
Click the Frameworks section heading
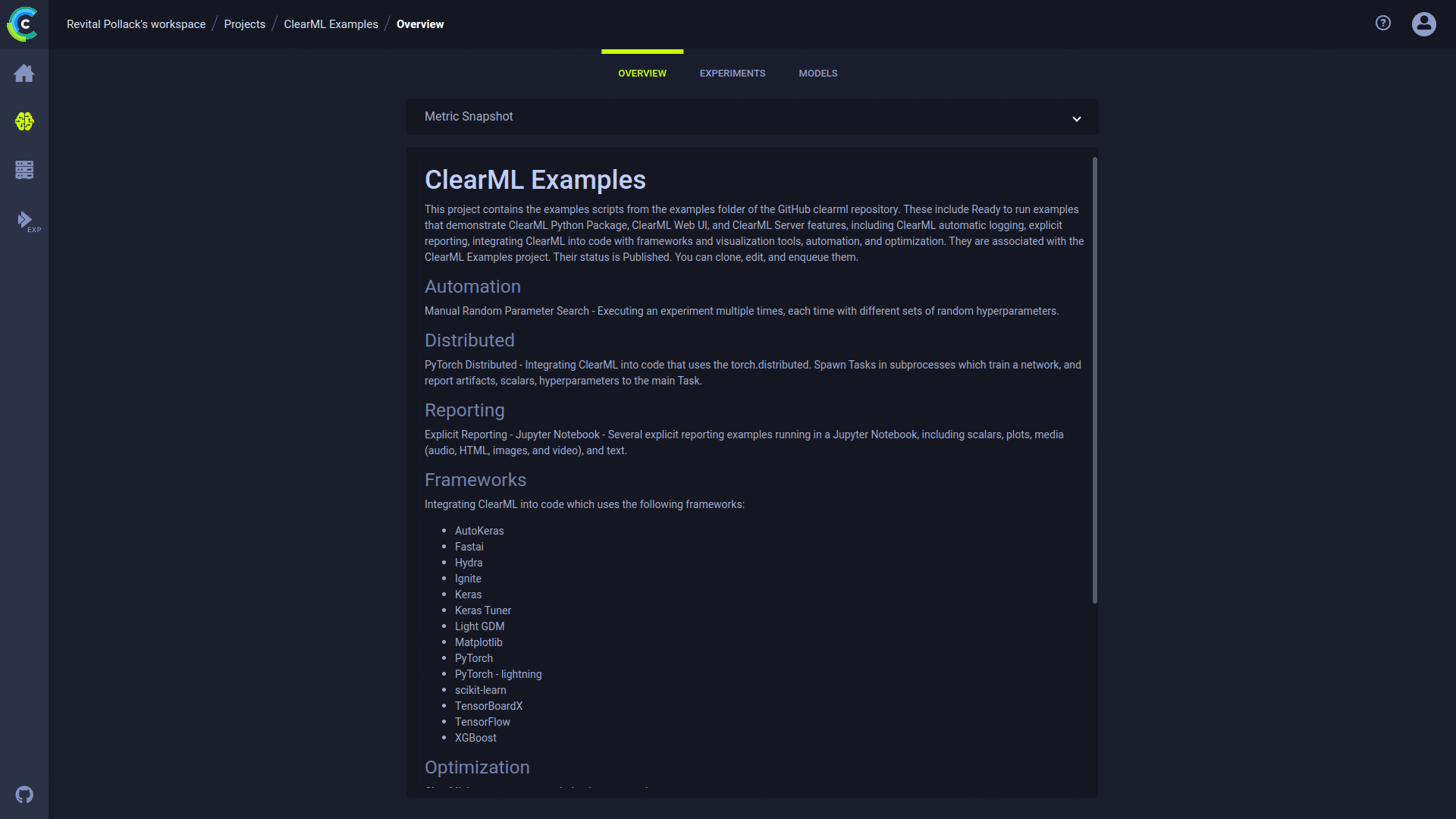pyautogui.click(x=475, y=480)
